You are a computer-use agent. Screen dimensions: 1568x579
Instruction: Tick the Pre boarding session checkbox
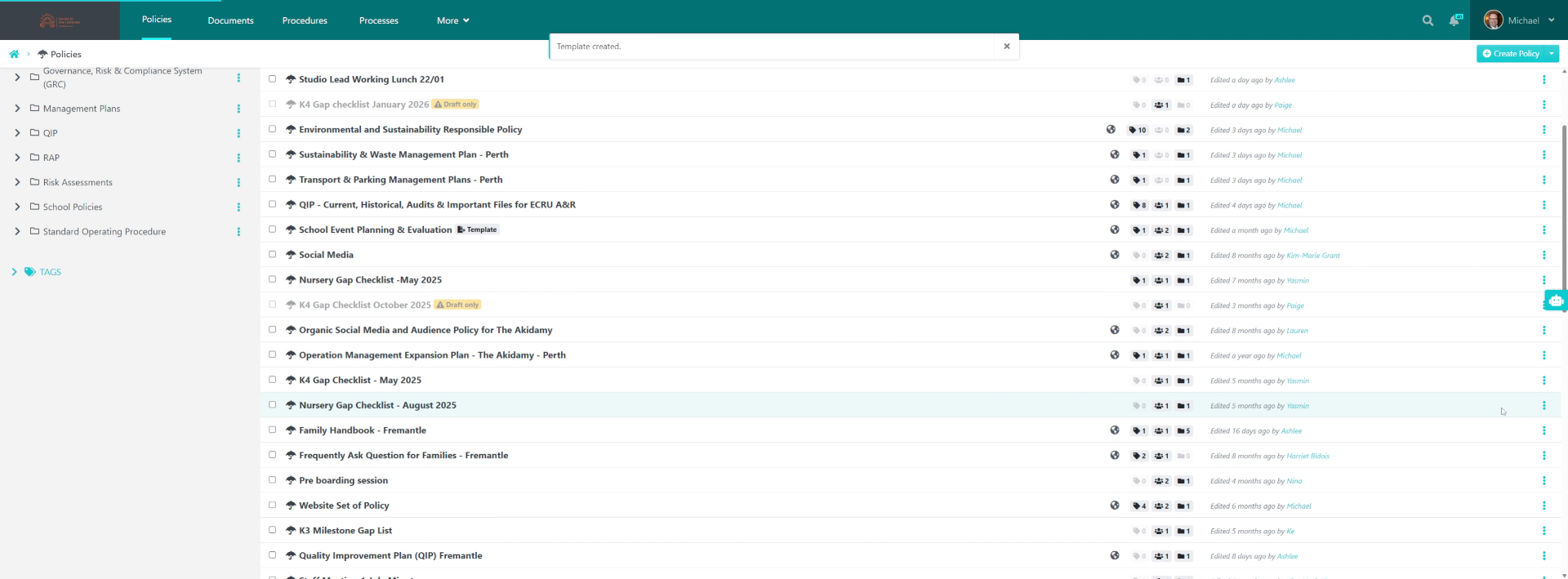(x=272, y=480)
